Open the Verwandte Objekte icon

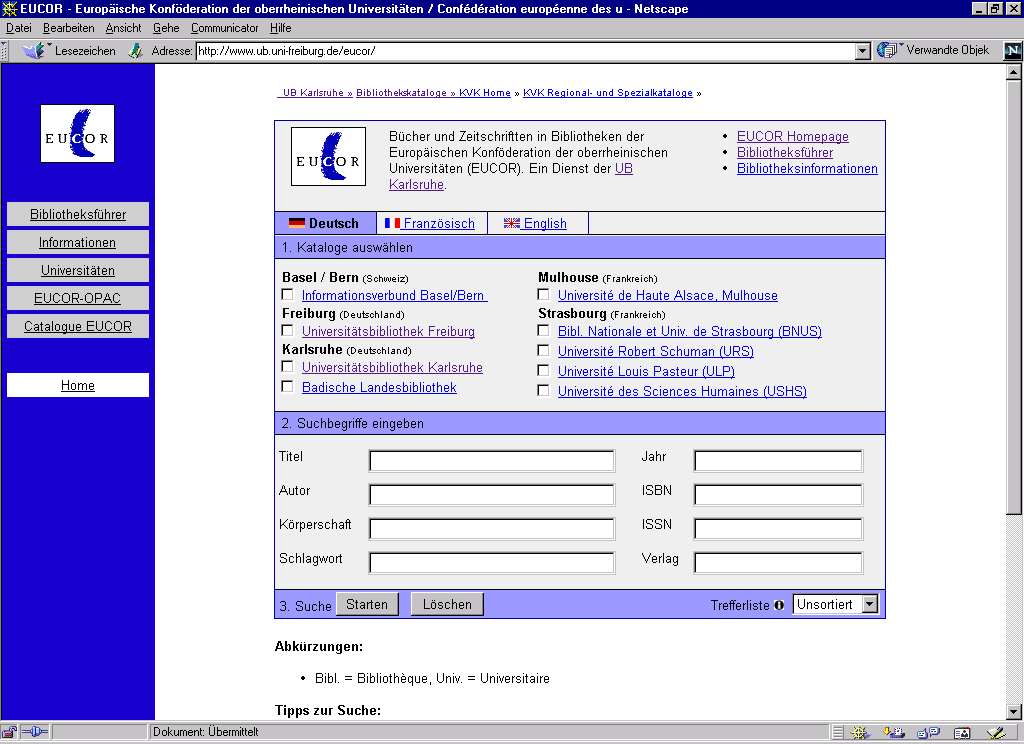click(887, 50)
